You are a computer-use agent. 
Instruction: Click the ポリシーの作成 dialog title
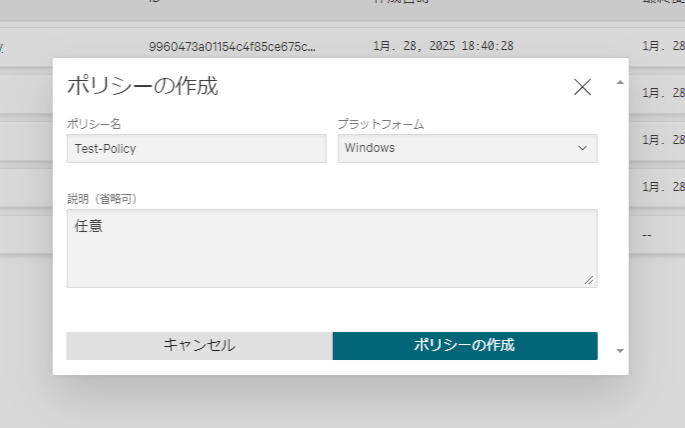point(142,86)
